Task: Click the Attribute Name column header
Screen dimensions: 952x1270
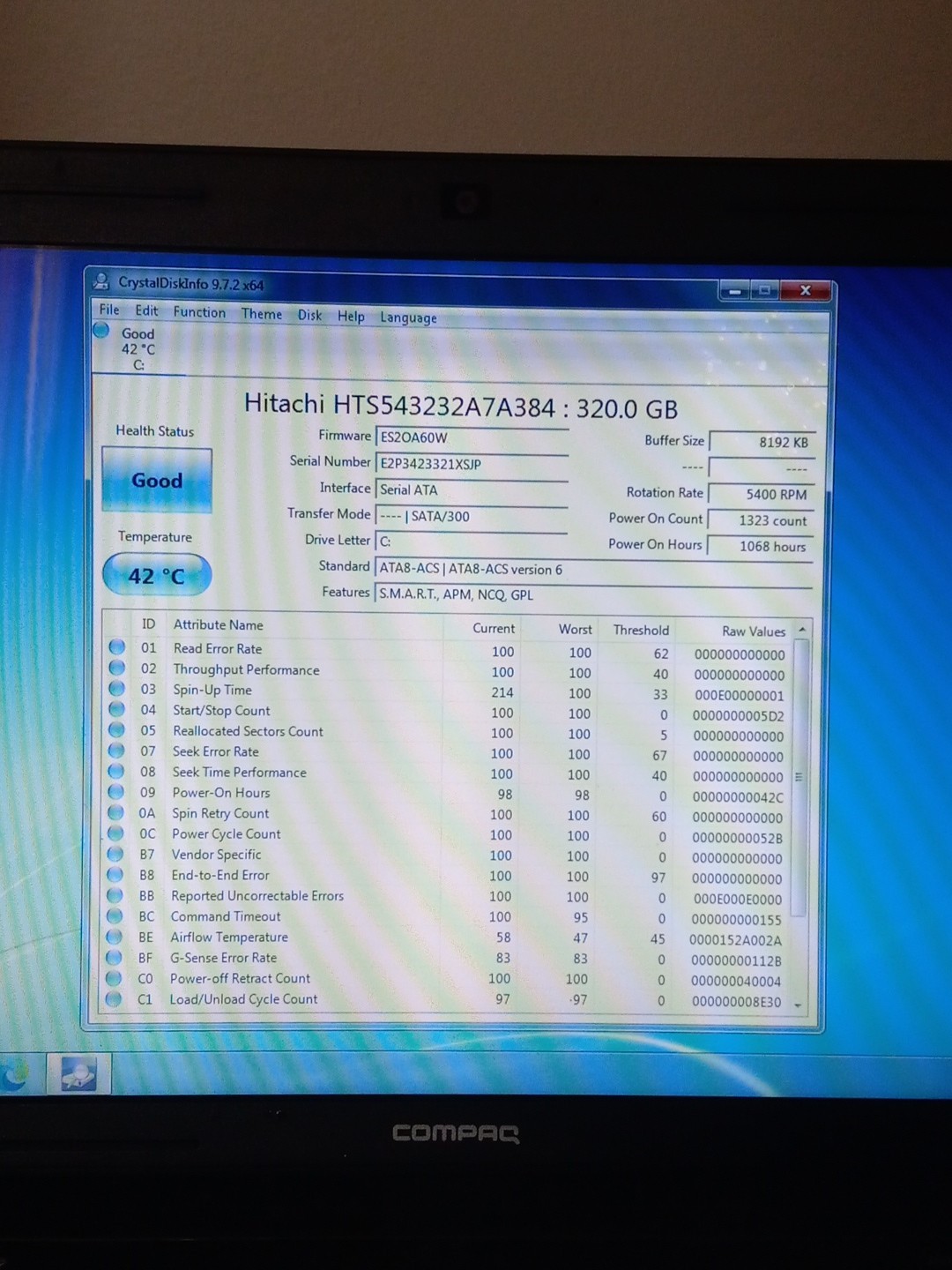Action: [218, 624]
